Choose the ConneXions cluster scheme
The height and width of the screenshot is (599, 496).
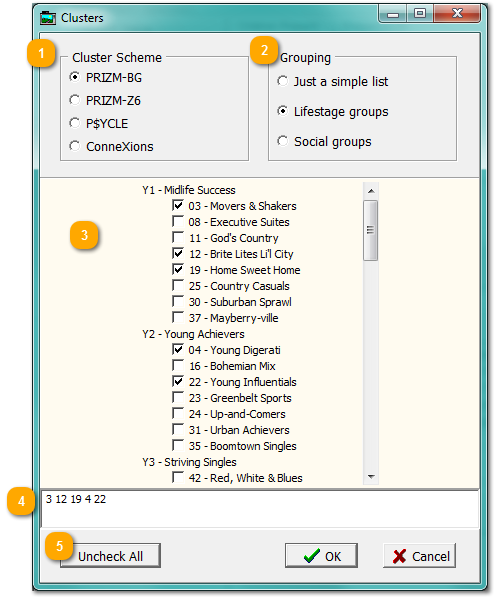[75, 146]
